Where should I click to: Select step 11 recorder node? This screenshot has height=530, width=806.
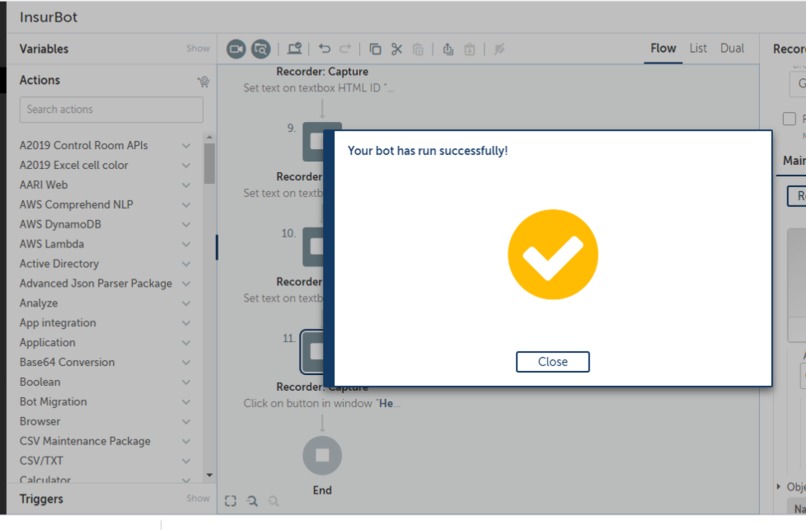(313, 352)
